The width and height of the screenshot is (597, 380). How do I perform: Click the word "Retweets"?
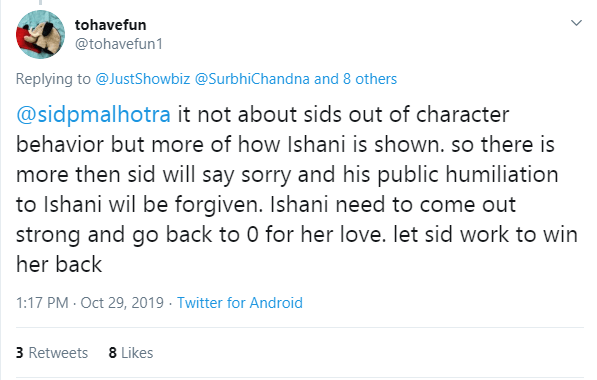click(58, 353)
